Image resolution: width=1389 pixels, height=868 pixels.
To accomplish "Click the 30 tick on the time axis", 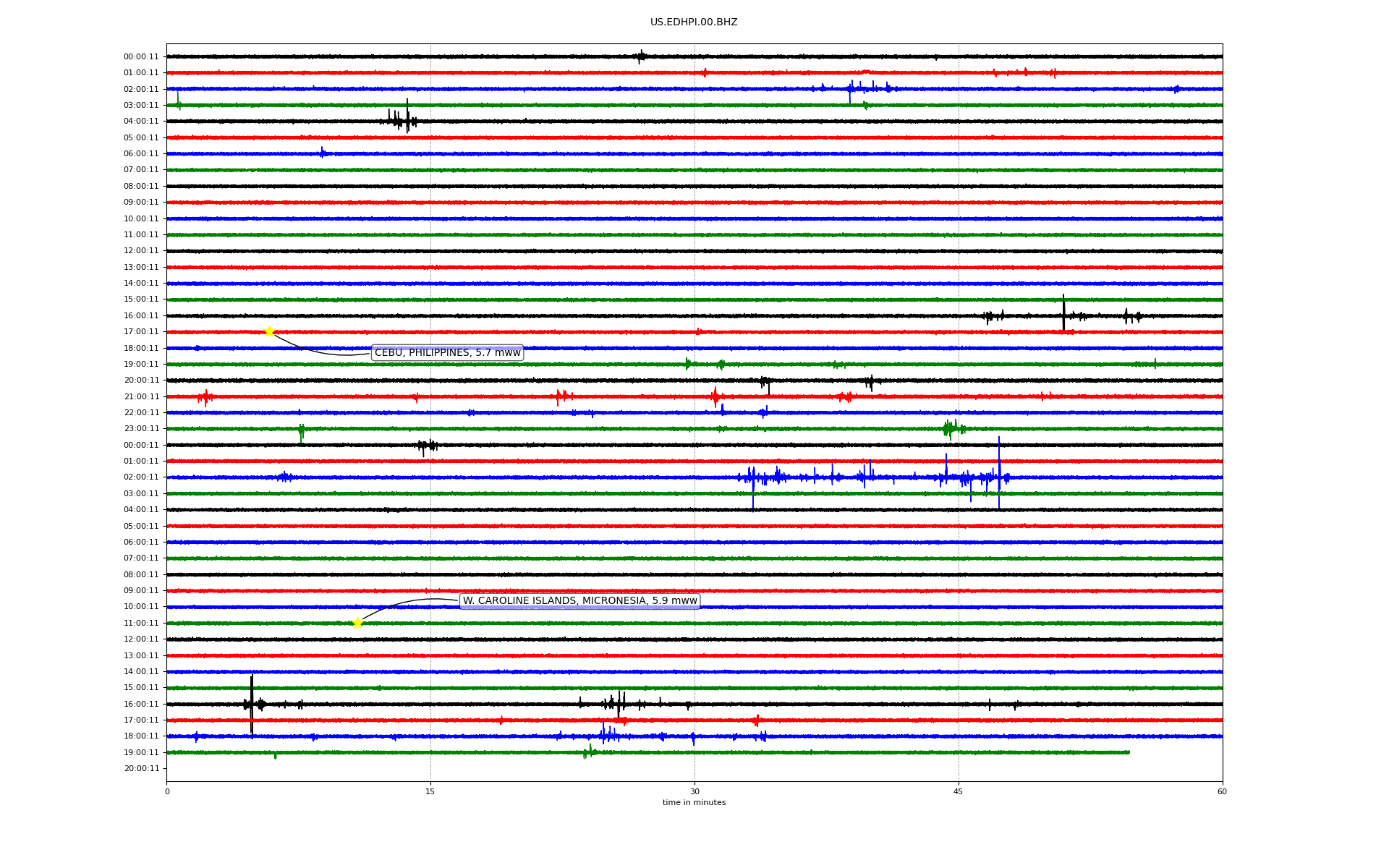I will 694,791.
